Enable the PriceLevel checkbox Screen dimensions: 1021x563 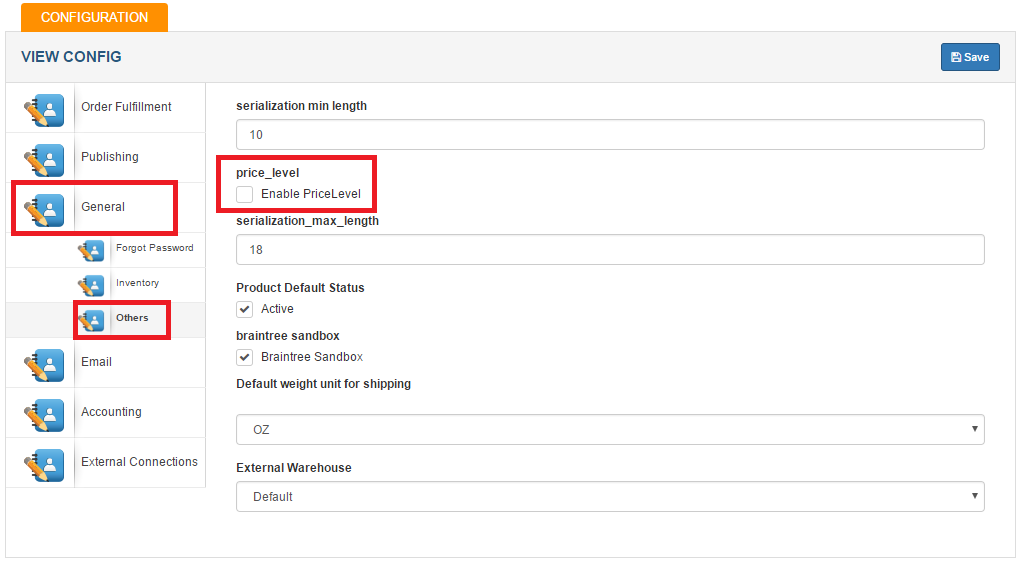[245, 194]
